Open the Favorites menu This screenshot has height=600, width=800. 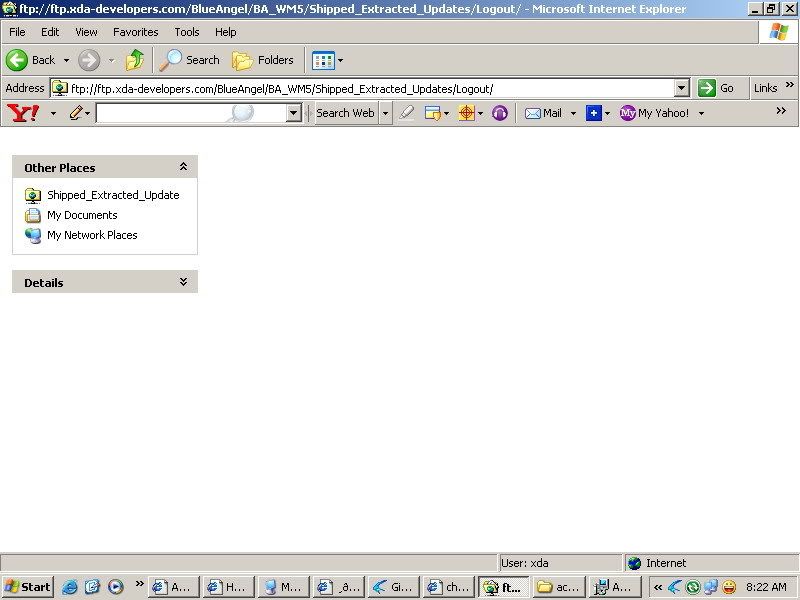[135, 32]
